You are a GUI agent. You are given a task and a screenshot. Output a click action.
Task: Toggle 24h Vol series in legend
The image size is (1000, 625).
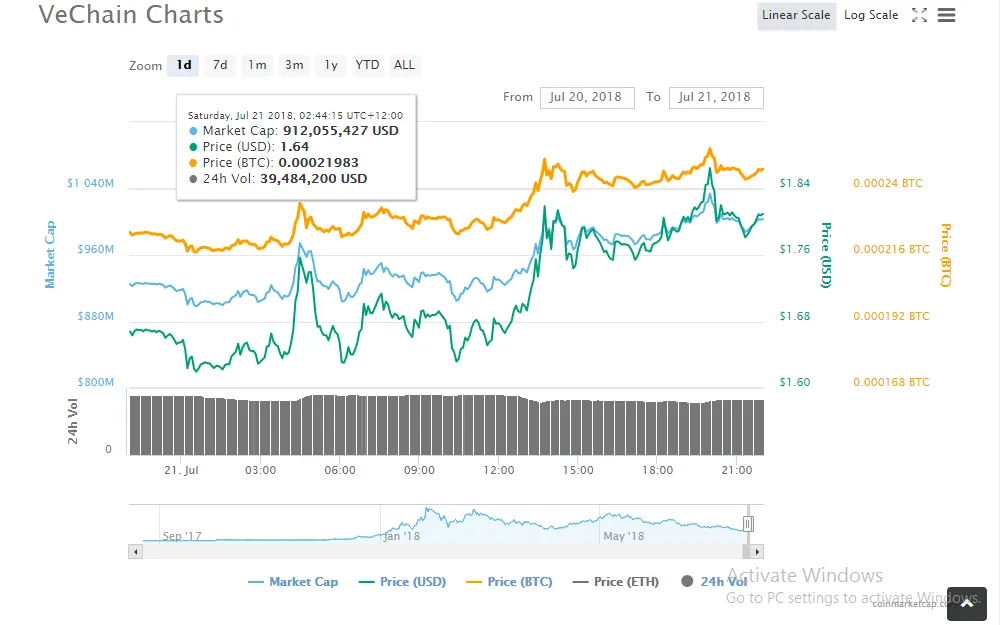[714, 582]
